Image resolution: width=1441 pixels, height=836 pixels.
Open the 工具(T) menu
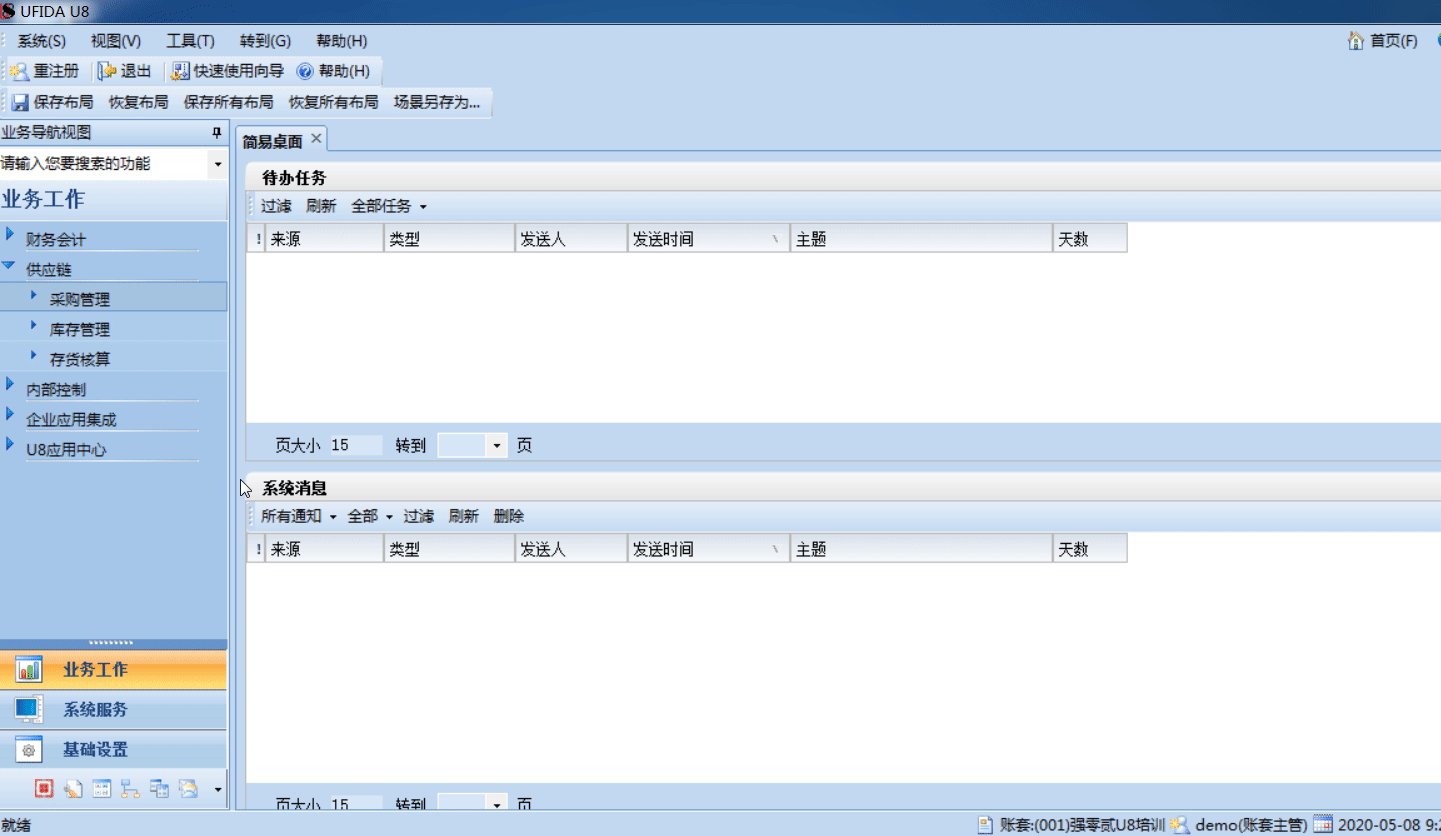point(190,41)
